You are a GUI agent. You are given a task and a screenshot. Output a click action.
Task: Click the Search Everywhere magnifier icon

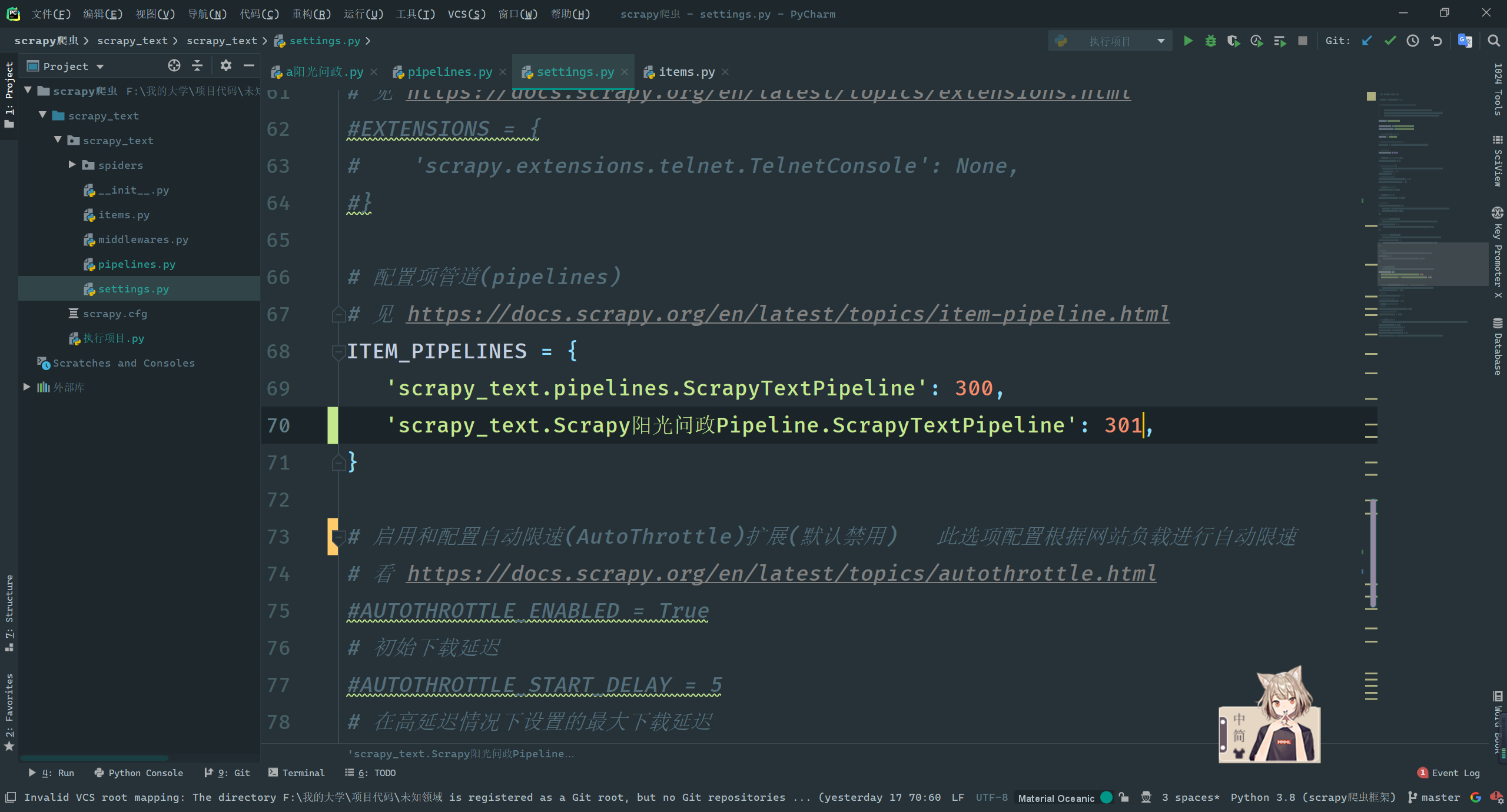click(1493, 41)
